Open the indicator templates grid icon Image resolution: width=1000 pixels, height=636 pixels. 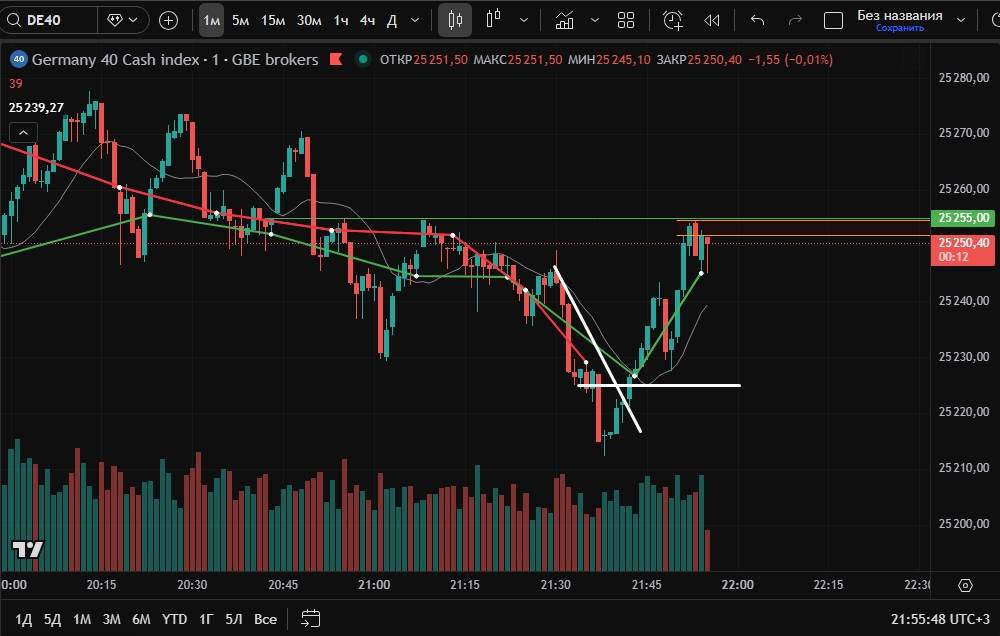click(x=626, y=20)
